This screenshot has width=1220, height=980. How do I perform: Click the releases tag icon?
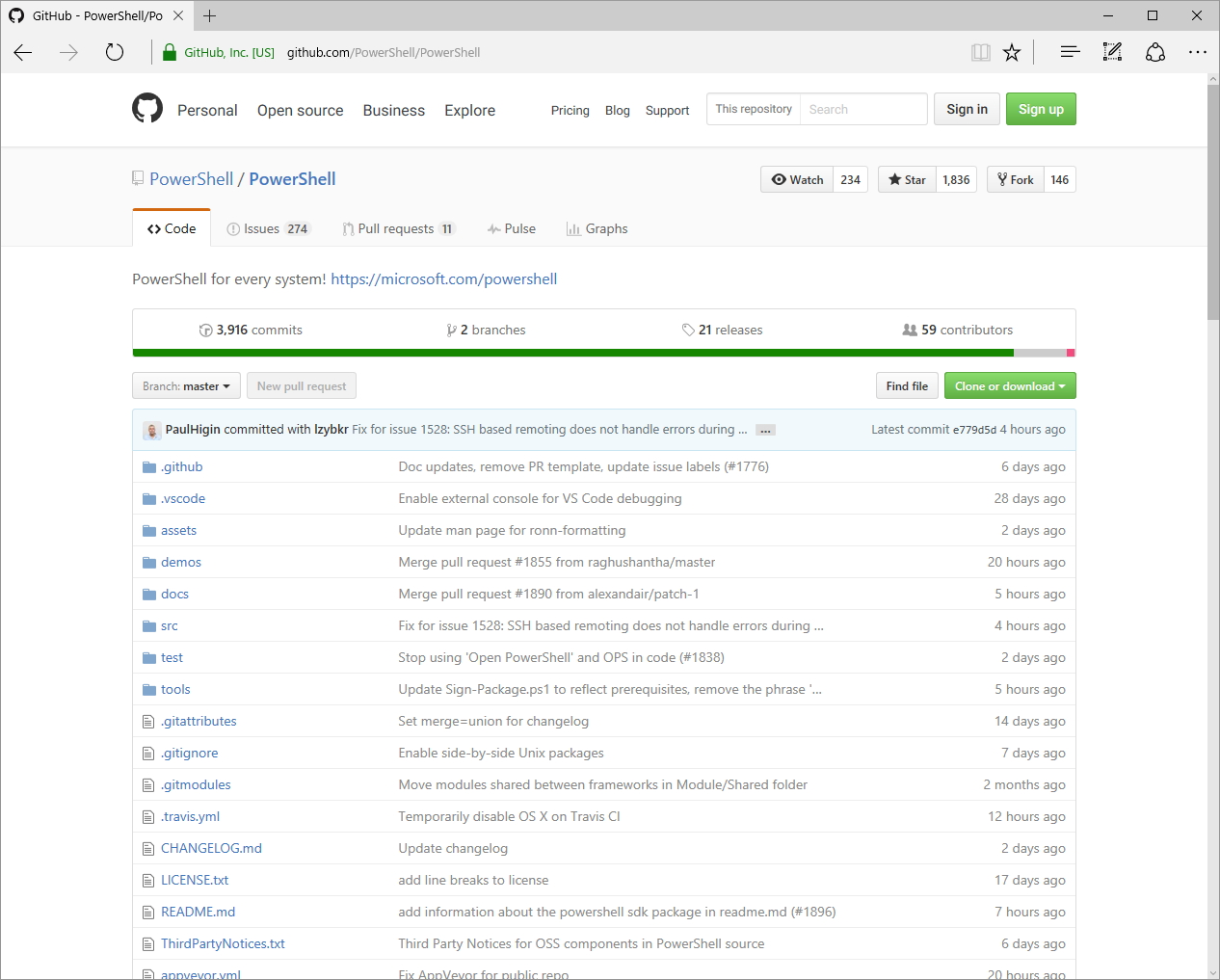pyautogui.click(x=688, y=329)
